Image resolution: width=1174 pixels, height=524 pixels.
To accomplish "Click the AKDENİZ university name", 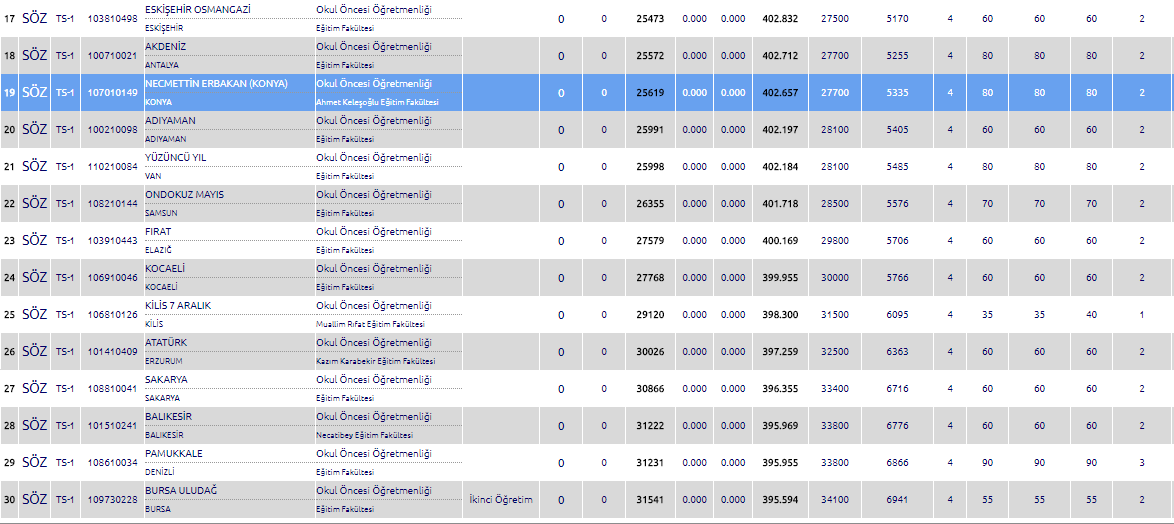I will pyautogui.click(x=166, y=46).
